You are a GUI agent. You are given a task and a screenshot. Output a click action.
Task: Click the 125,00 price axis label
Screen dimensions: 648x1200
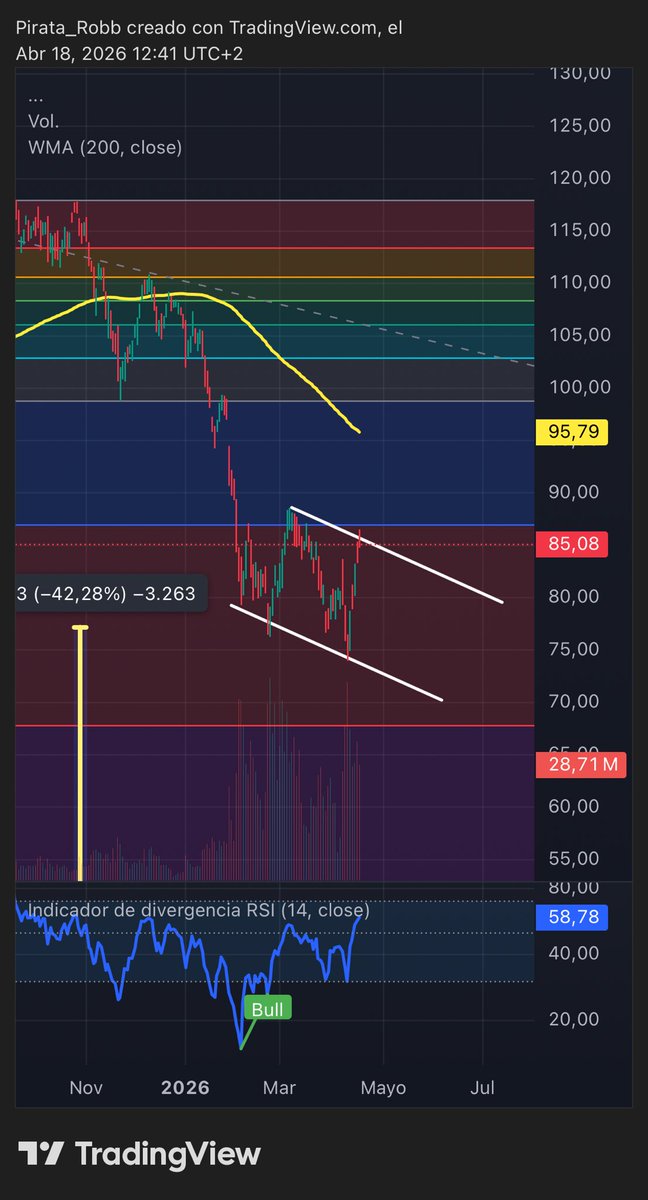pos(580,125)
